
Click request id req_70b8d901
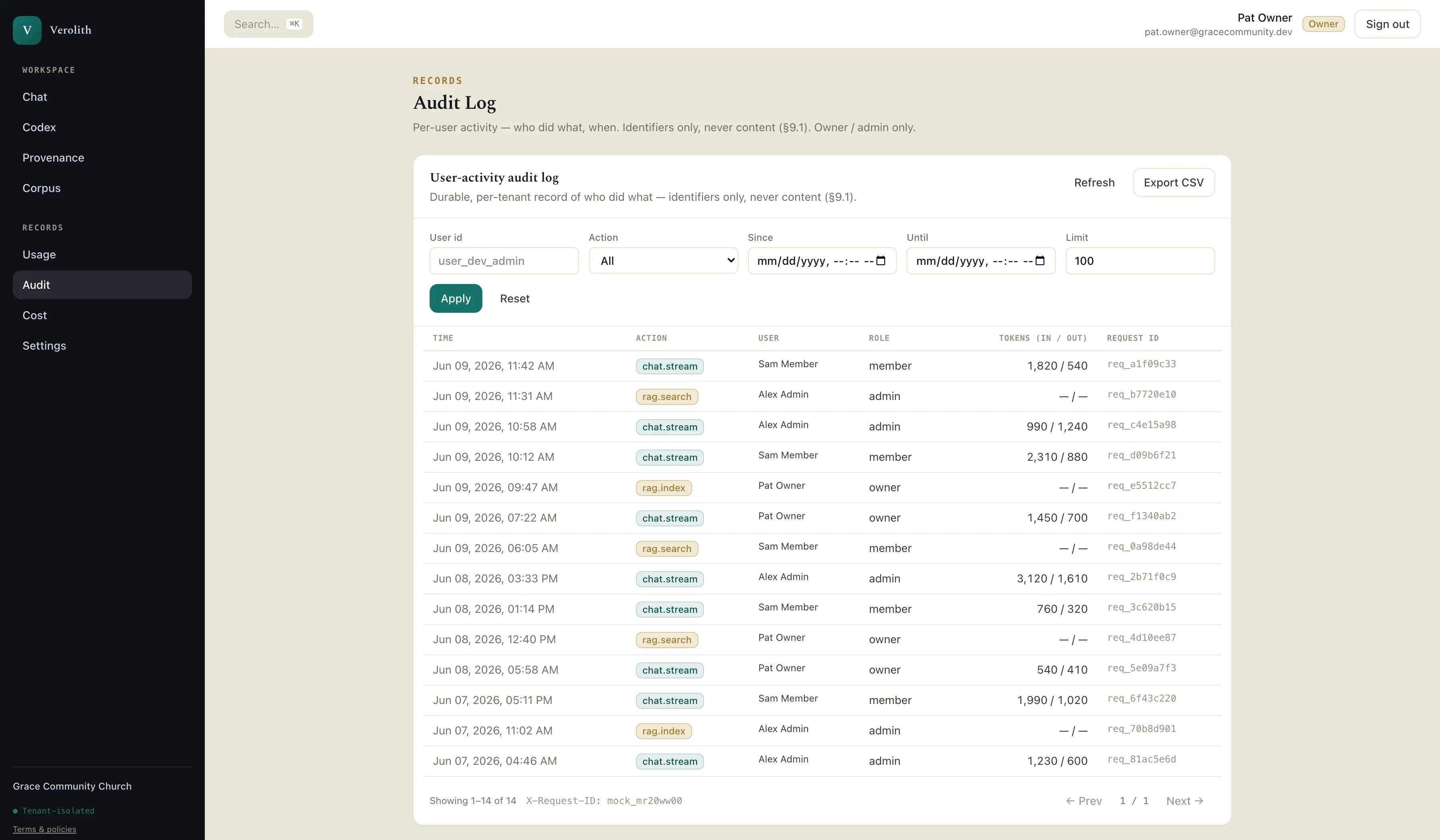pyautogui.click(x=1142, y=728)
